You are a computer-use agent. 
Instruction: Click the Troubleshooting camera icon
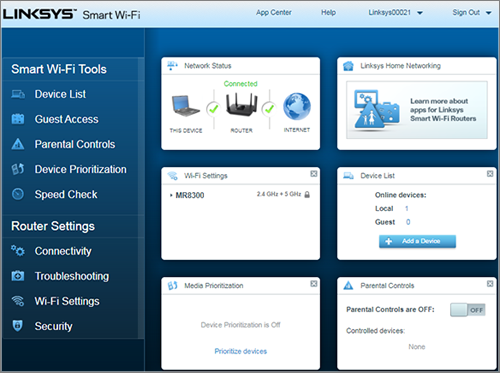tap(18, 276)
